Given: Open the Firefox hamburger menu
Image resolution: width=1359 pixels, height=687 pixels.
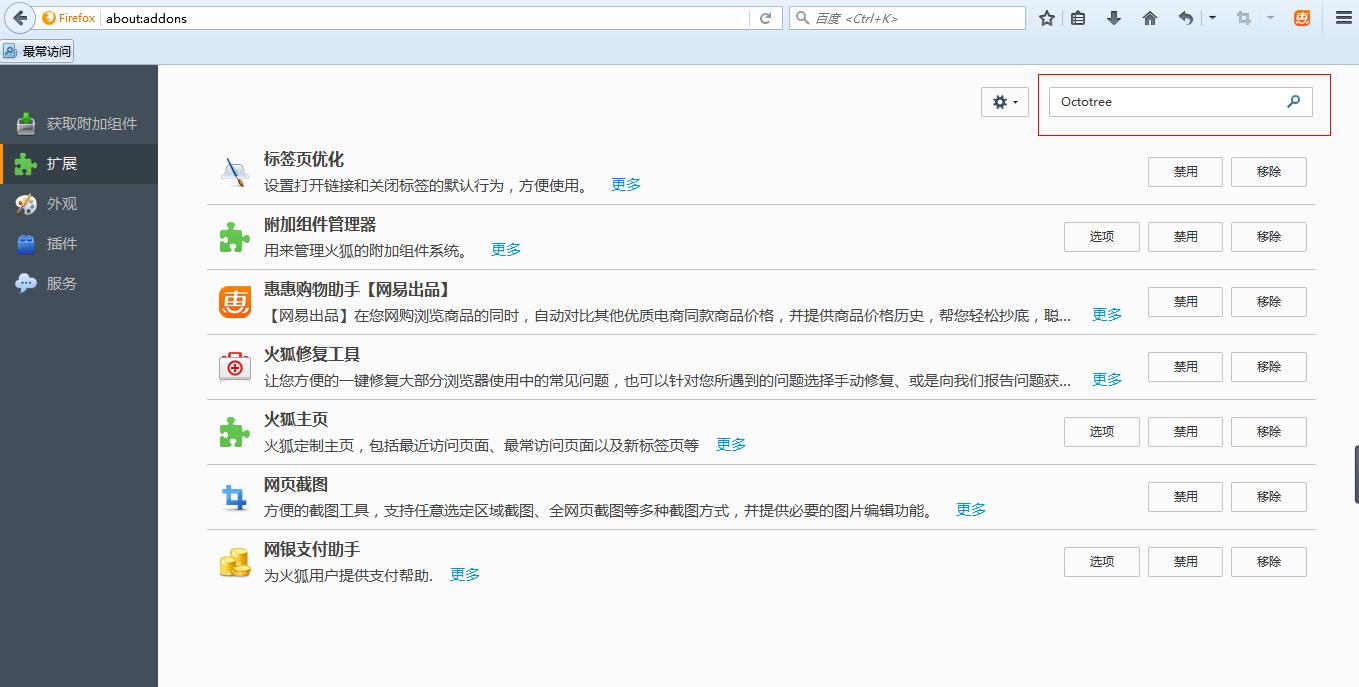Looking at the screenshot, I should click(x=1344, y=18).
